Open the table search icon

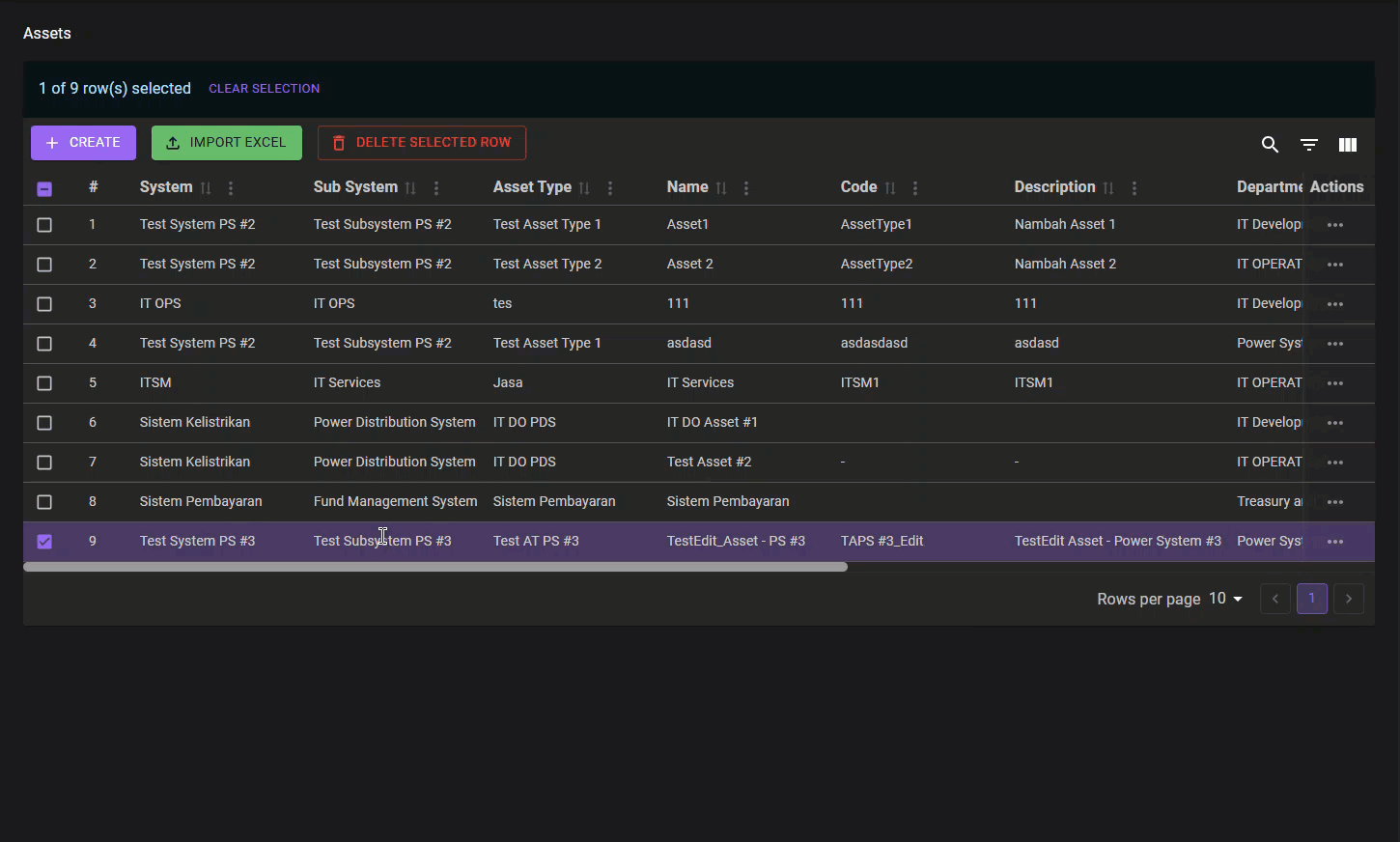(1270, 145)
